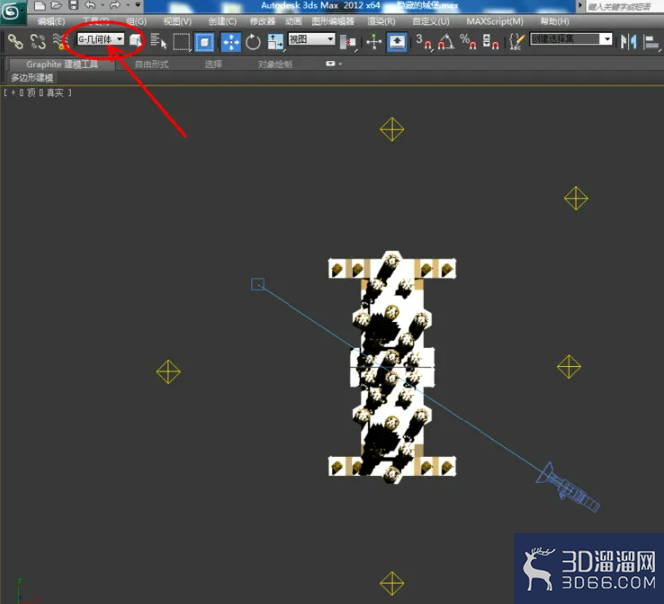
Task: Open the MAXScript(M) menu
Action: [x=495, y=22]
